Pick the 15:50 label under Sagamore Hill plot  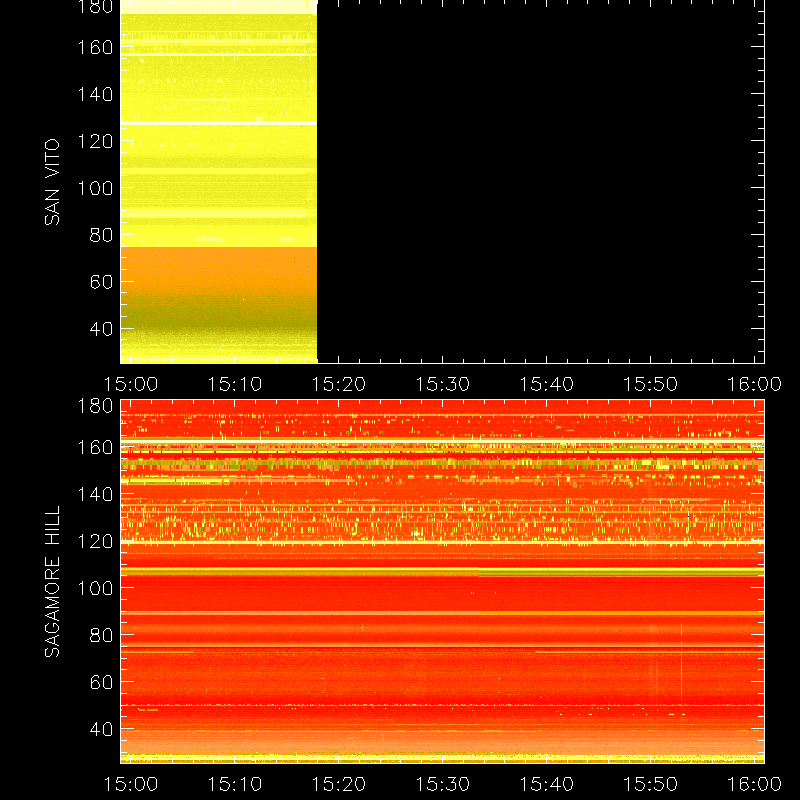651,784
